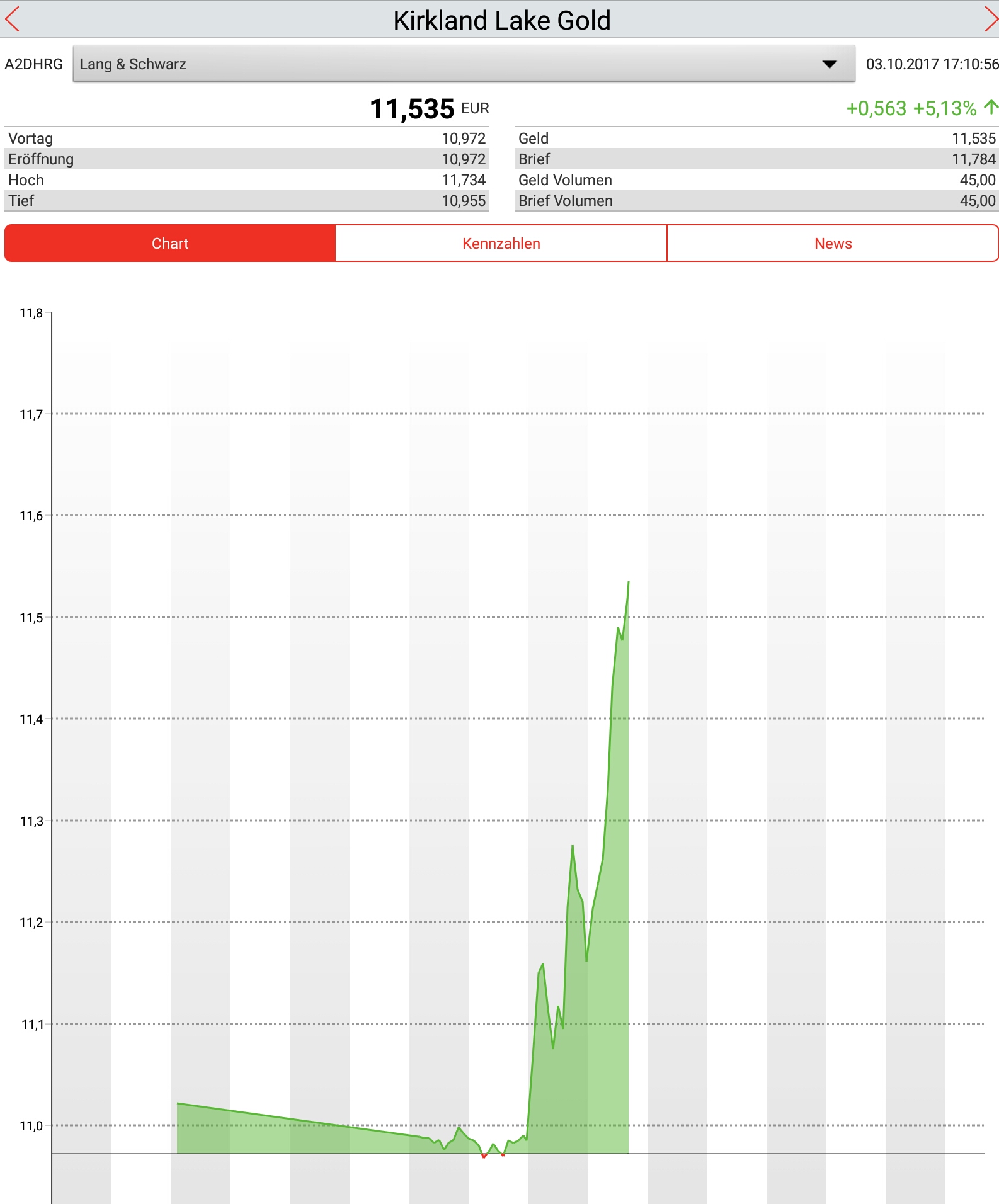Open the News tab
999x1204 pixels.
pos(833,244)
